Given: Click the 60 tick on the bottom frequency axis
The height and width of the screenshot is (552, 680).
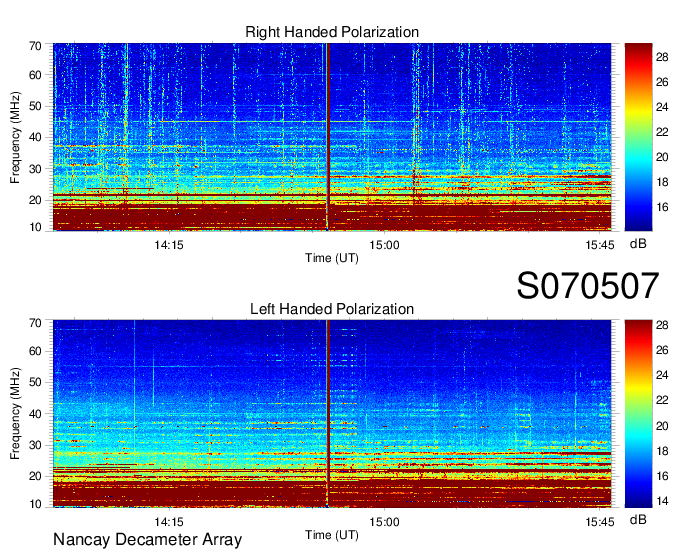Looking at the screenshot, I should pos(35,351).
